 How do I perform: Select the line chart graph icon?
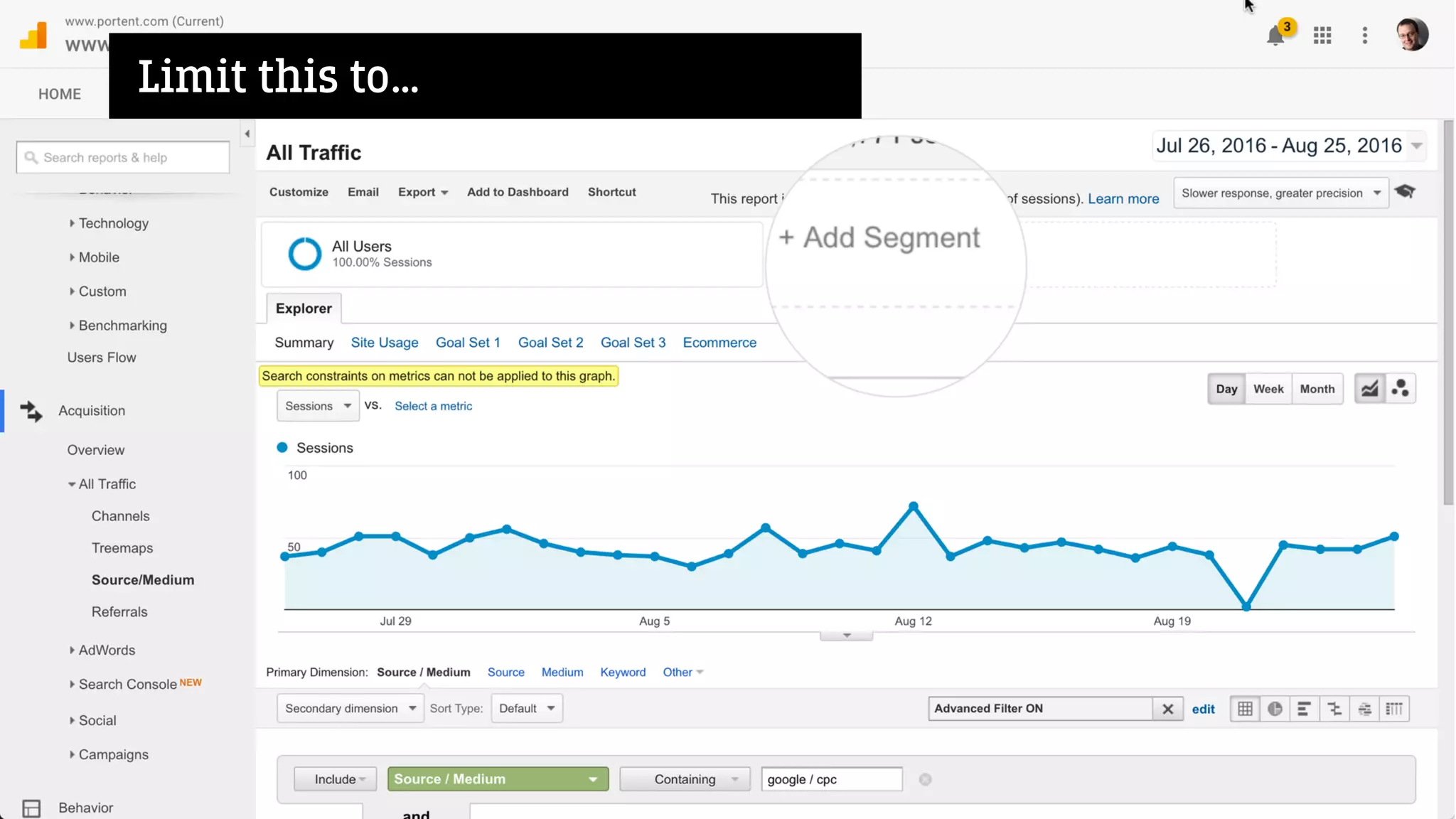[x=1369, y=389]
